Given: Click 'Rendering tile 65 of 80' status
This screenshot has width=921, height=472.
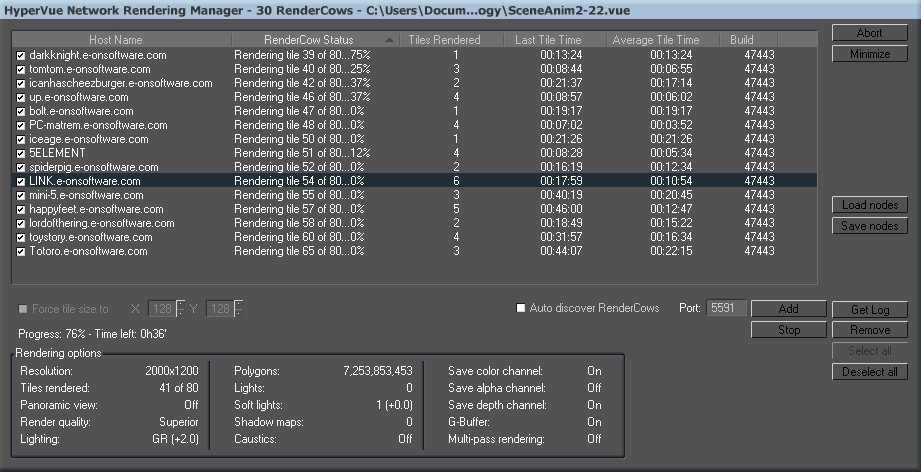Looking at the screenshot, I should click(299, 251).
